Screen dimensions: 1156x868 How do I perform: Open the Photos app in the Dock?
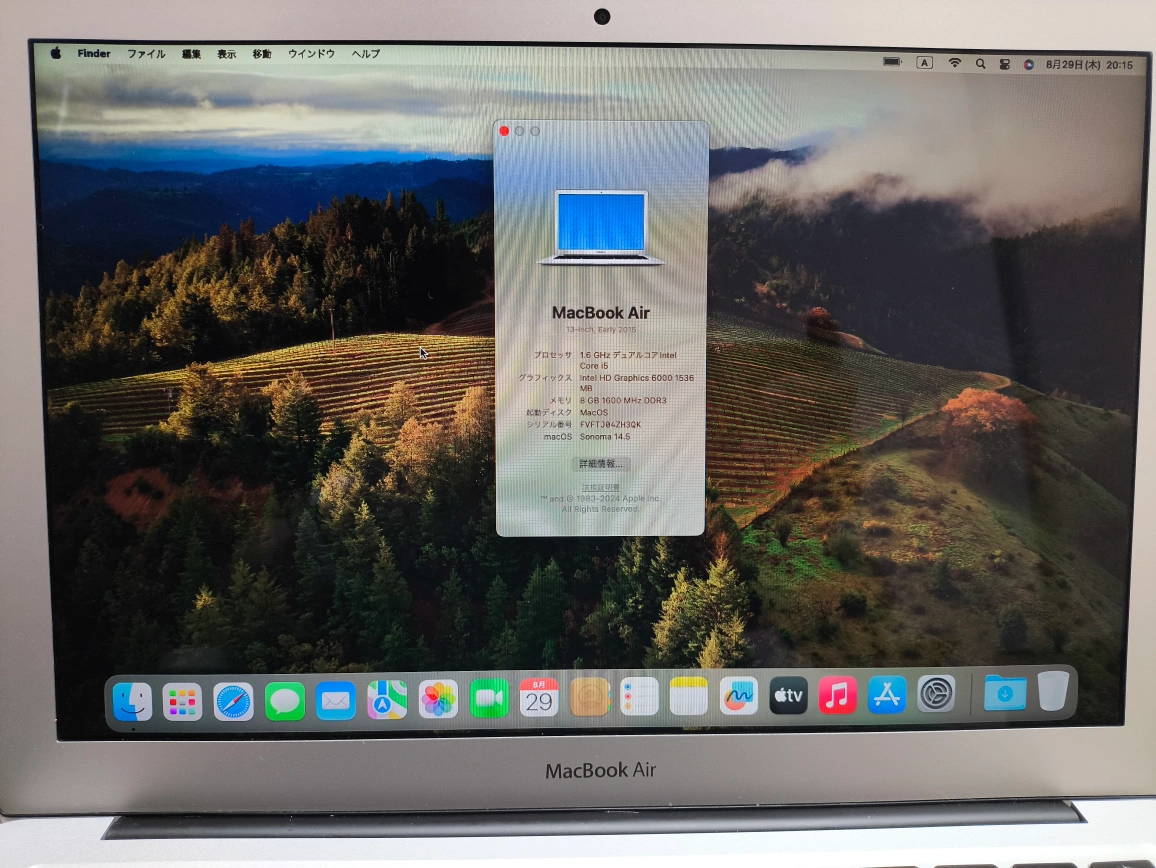(x=438, y=698)
